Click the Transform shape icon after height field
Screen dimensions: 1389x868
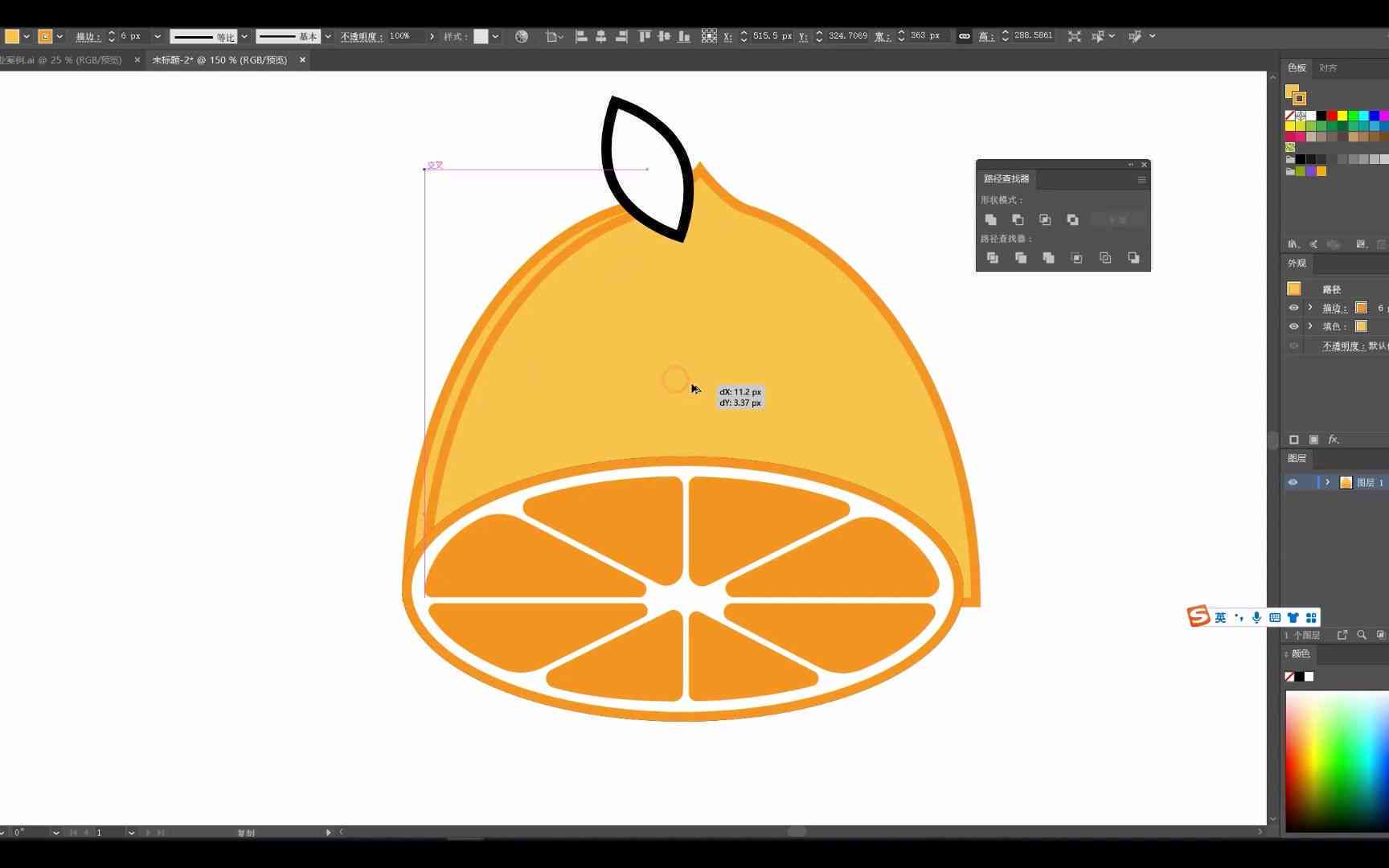click(x=1075, y=36)
